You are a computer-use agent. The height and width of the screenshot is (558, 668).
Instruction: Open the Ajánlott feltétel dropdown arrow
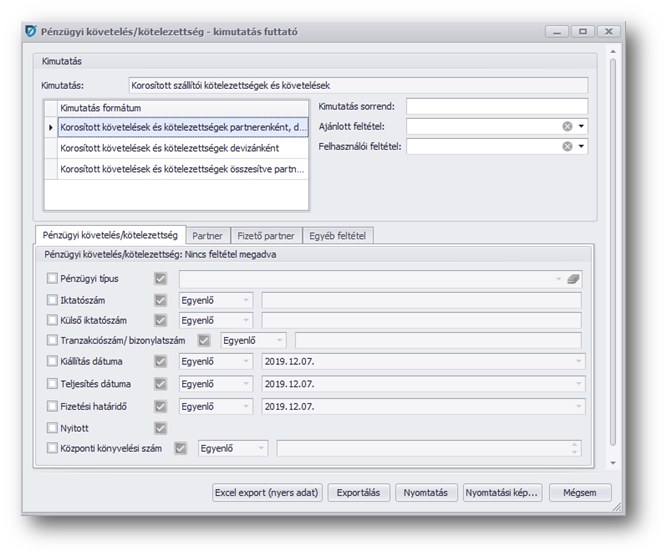pyautogui.click(x=581, y=126)
